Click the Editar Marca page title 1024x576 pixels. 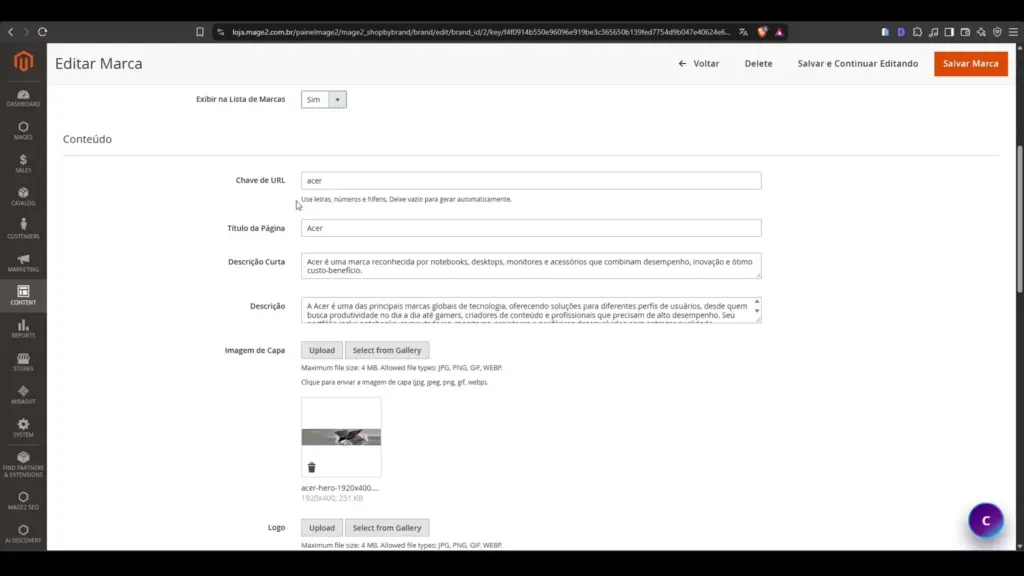click(99, 63)
